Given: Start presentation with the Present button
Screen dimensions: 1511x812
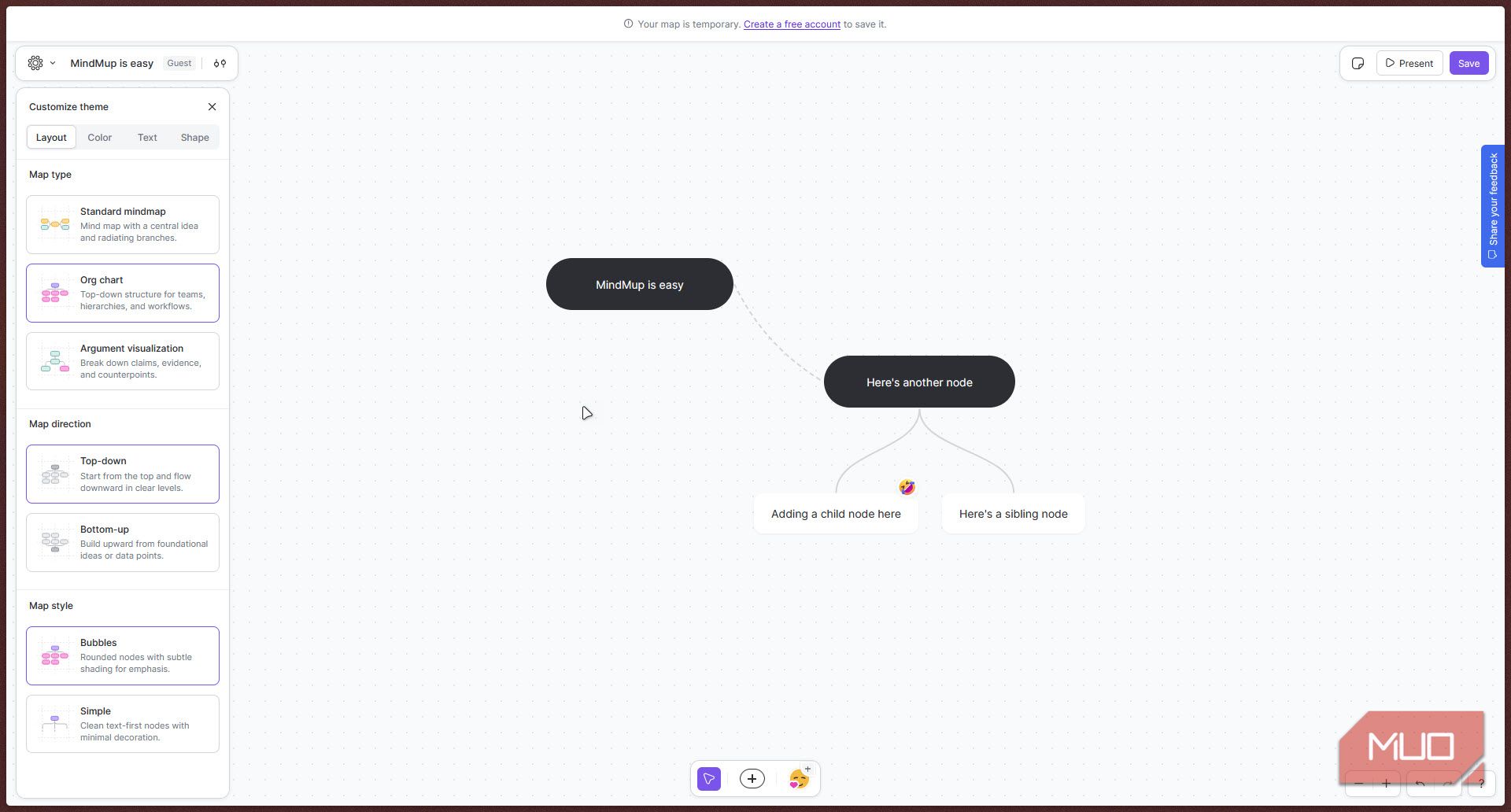Looking at the screenshot, I should click(x=1409, y=63).
